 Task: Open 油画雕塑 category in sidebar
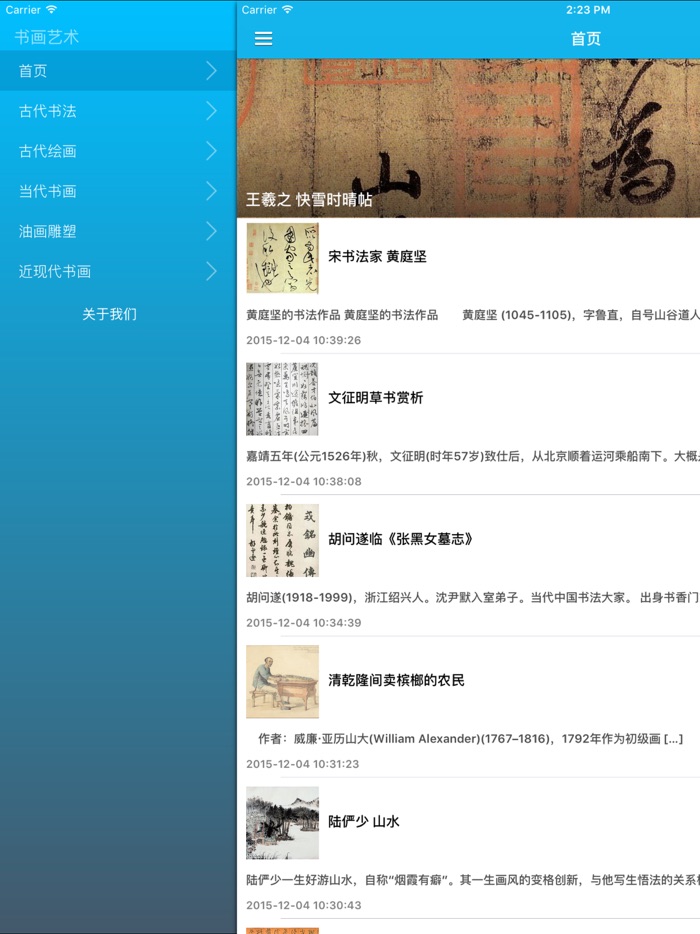[x=118, y=231]
